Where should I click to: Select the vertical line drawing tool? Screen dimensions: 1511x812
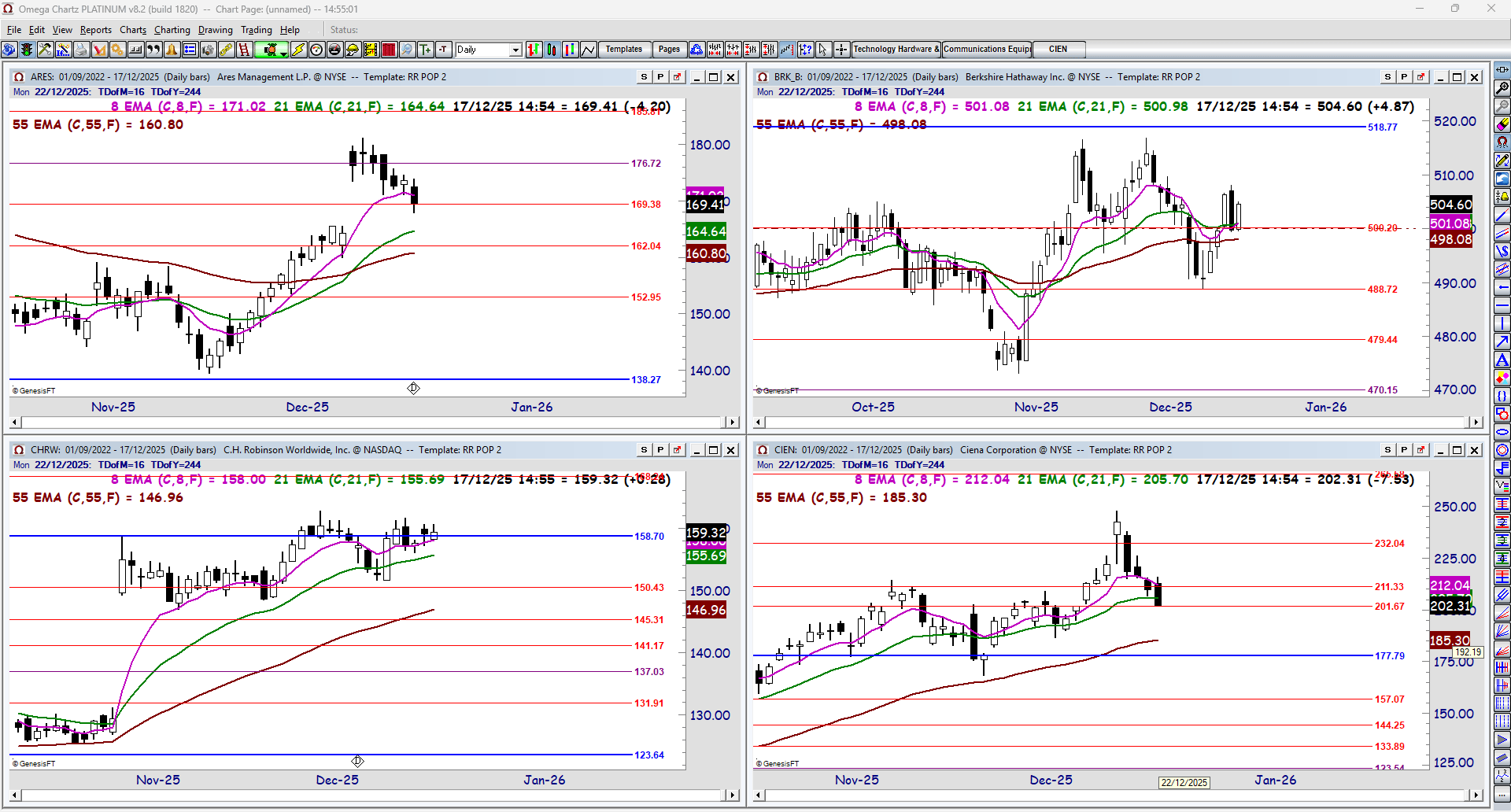coord(1502,323)
